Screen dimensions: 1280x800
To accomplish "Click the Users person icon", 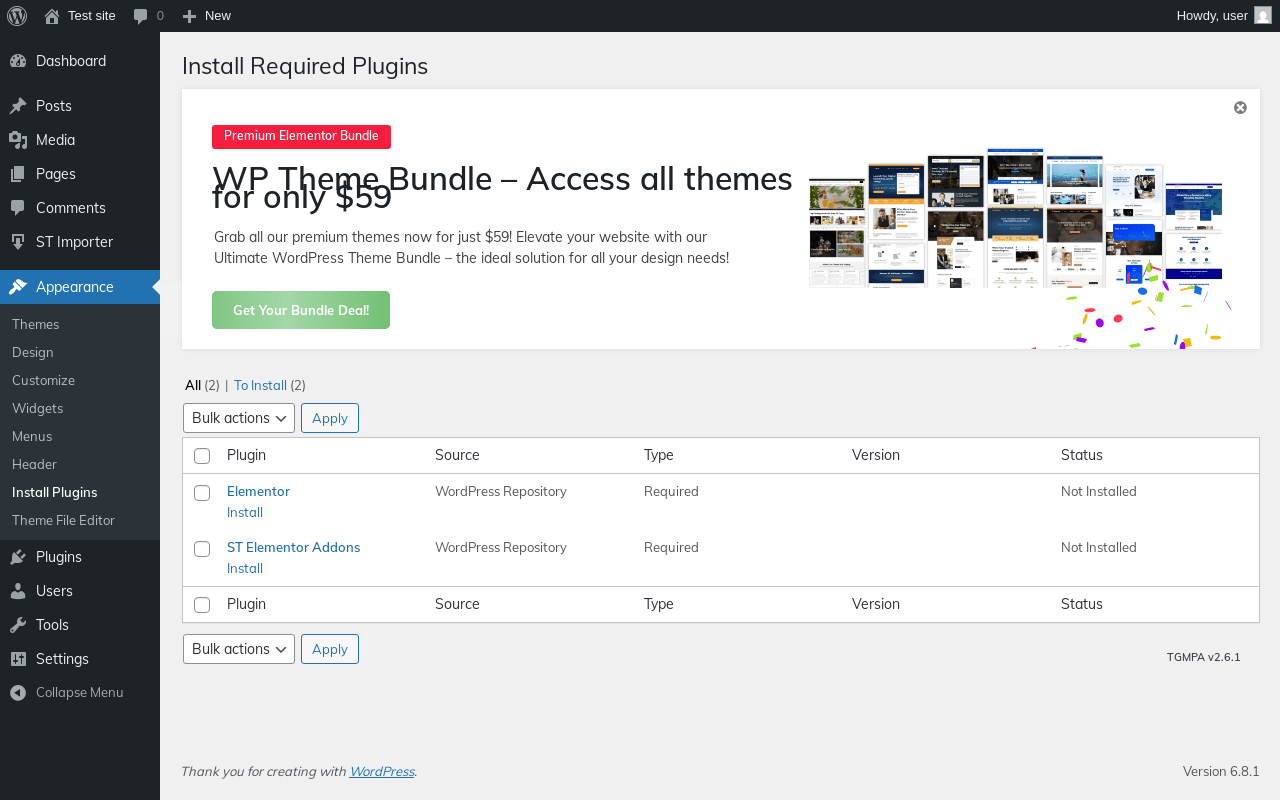I will click(18, 591).
